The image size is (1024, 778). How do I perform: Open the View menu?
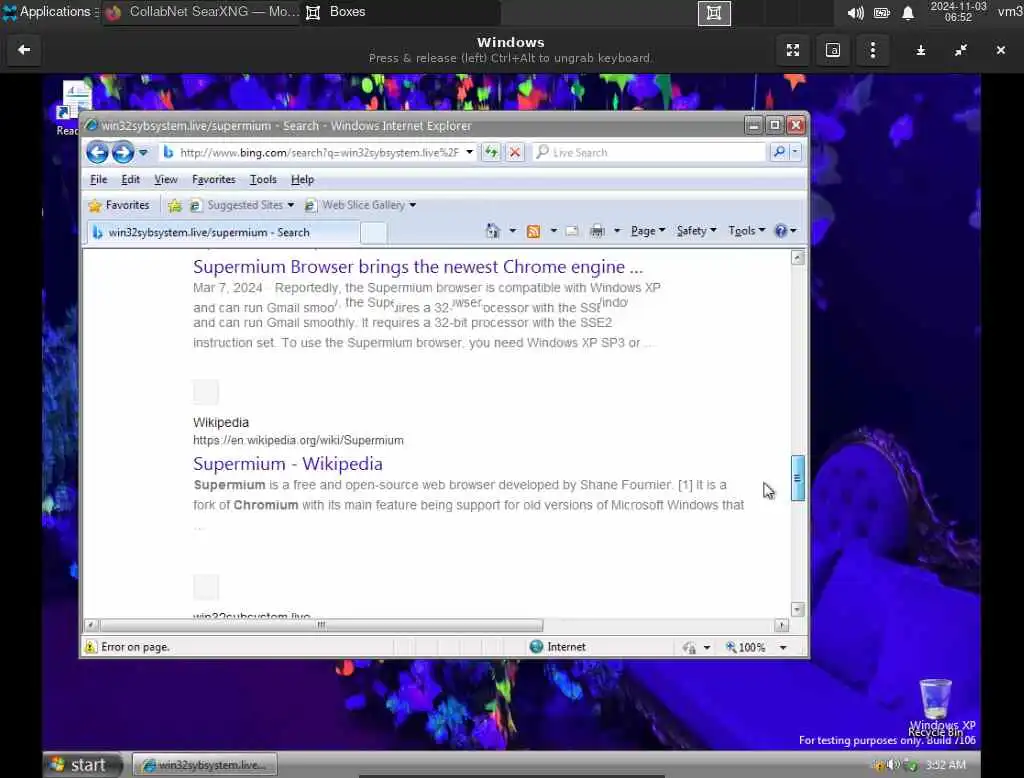pos(166,180)
